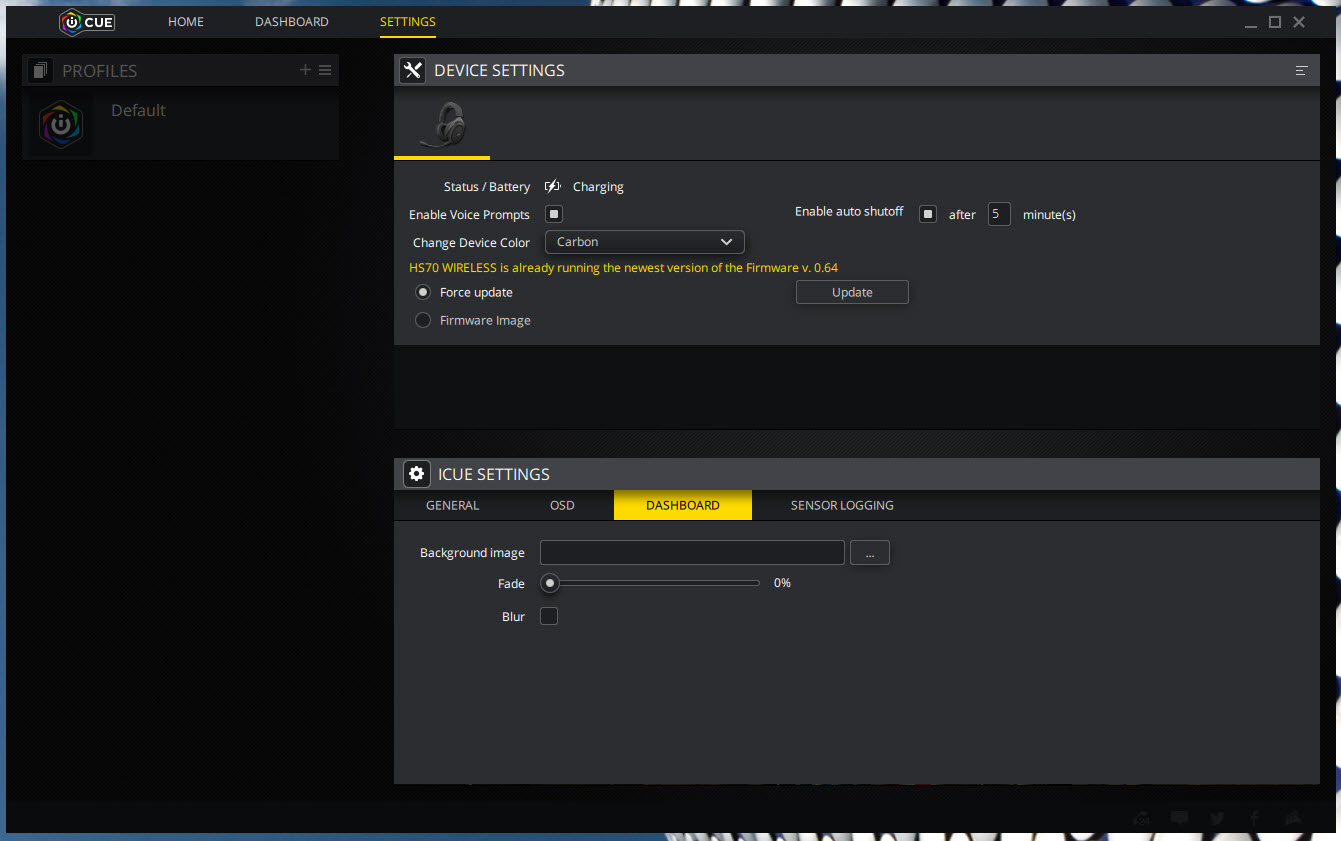Screen dimensions: 1341x841
Task: Browse for background image with ellipsis button
Action: (x=870, y=553)
